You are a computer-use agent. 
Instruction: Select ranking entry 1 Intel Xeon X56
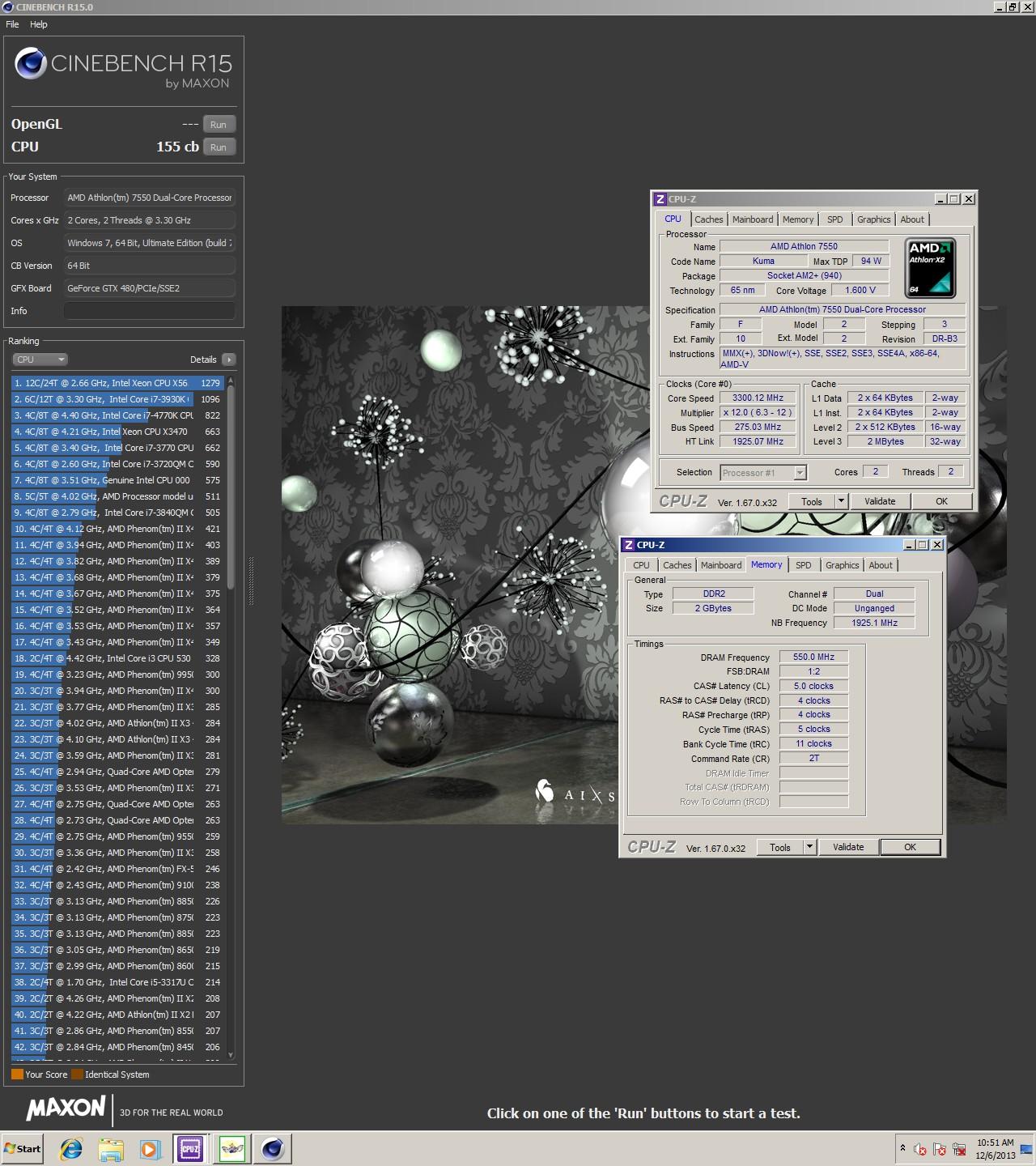tap(117, 383)
